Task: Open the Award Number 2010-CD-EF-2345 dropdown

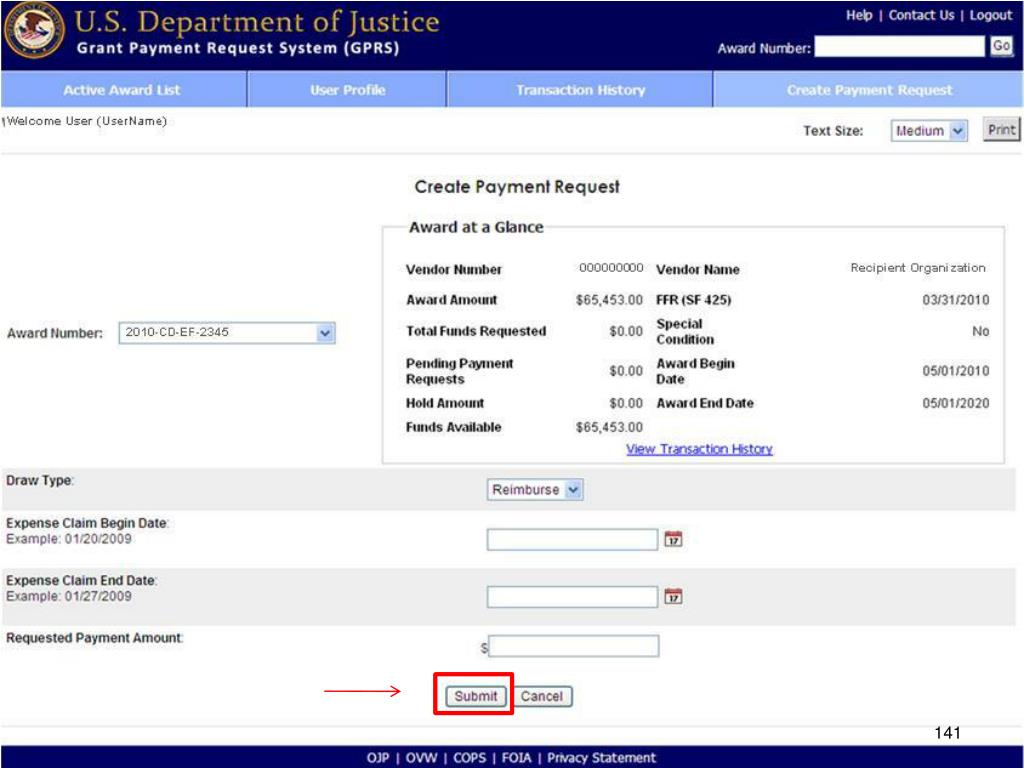Action: (x=227, y=332)
